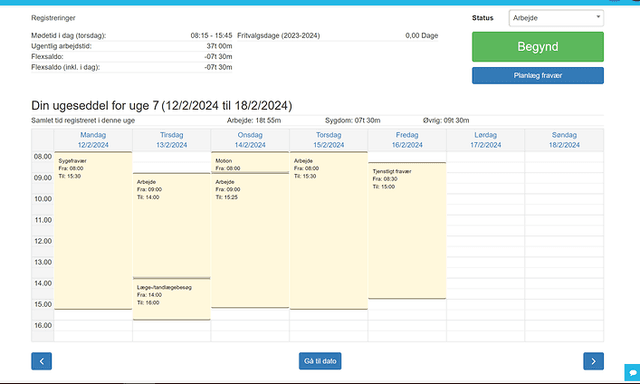The width and height of the screenshot is (640, 384).
Task: Select the Motion entry on Wednesday
Action: (x=250, y=162)
